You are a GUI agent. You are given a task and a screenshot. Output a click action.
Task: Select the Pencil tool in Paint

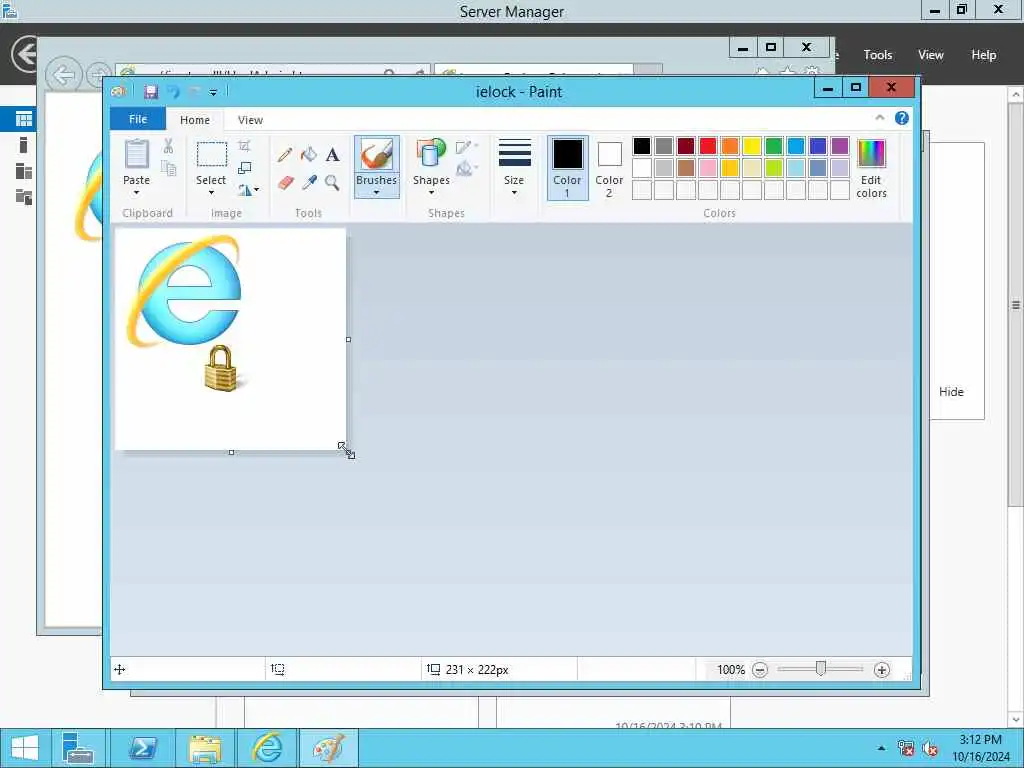pyautogui.click(x=285, y=155)
